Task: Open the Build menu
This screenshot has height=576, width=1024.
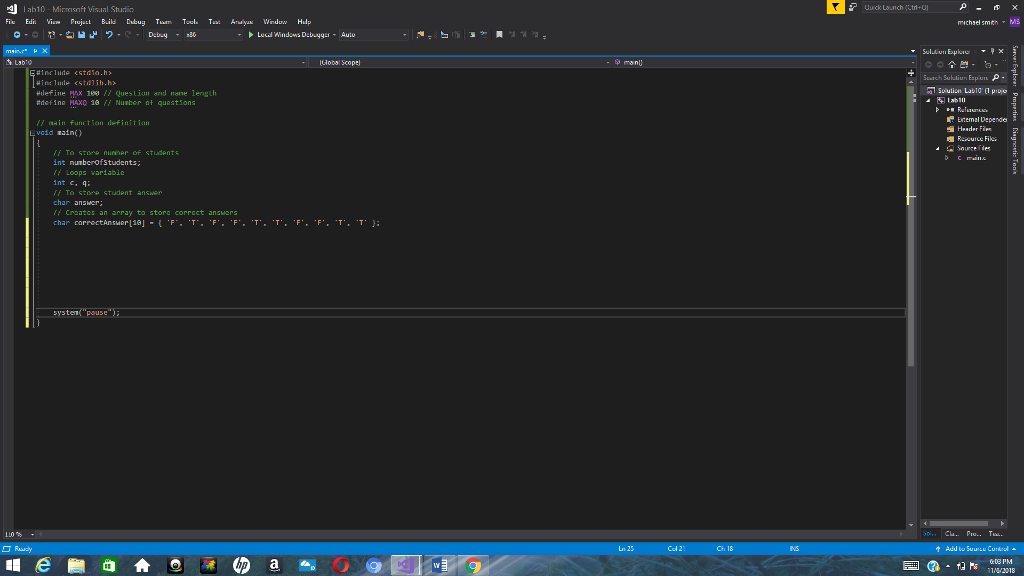Action: 108,21
